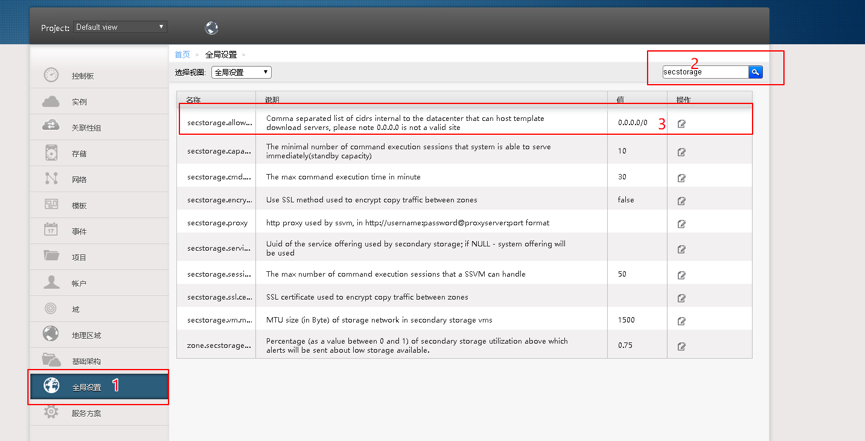Go to 实例 instances section
This screenshot has height=441, width=865.
click(79, 102)
